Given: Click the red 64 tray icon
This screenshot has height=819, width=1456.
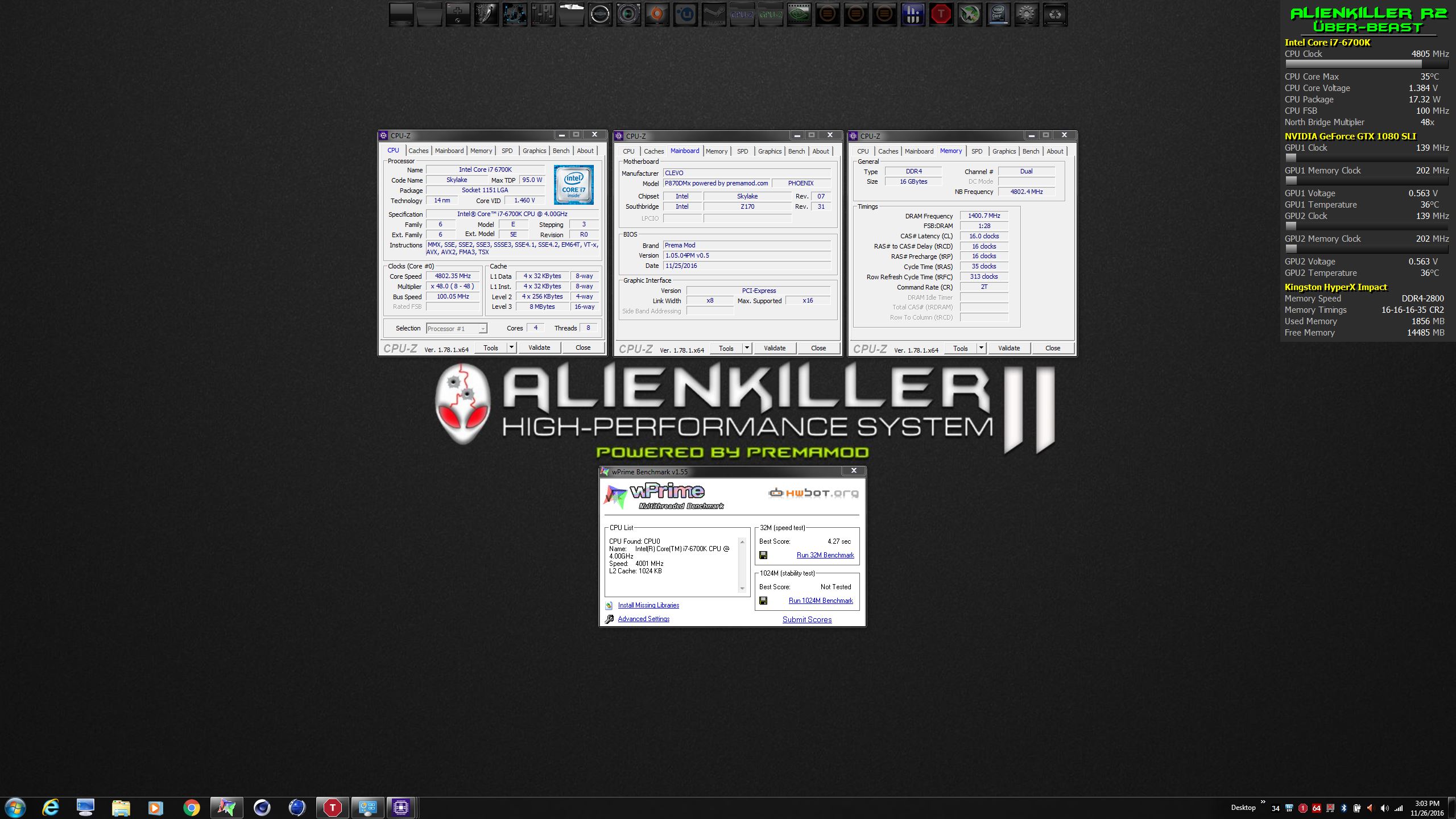Looking at the screenshot, I should (x=1316, y=808).
